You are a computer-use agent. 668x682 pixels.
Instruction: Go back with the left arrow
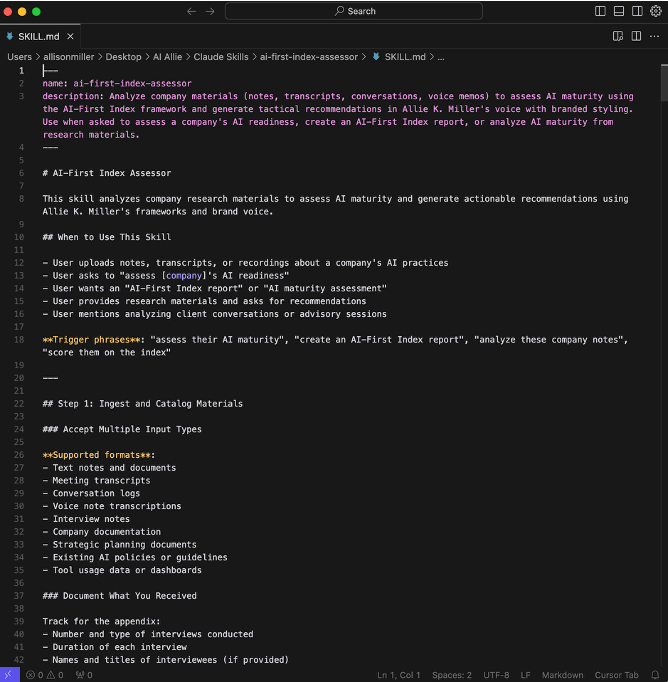191,11
